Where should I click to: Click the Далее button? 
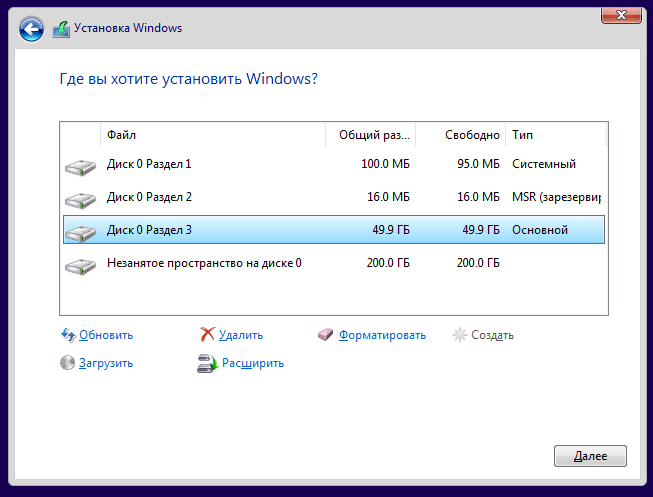click(x=590, y=456)
